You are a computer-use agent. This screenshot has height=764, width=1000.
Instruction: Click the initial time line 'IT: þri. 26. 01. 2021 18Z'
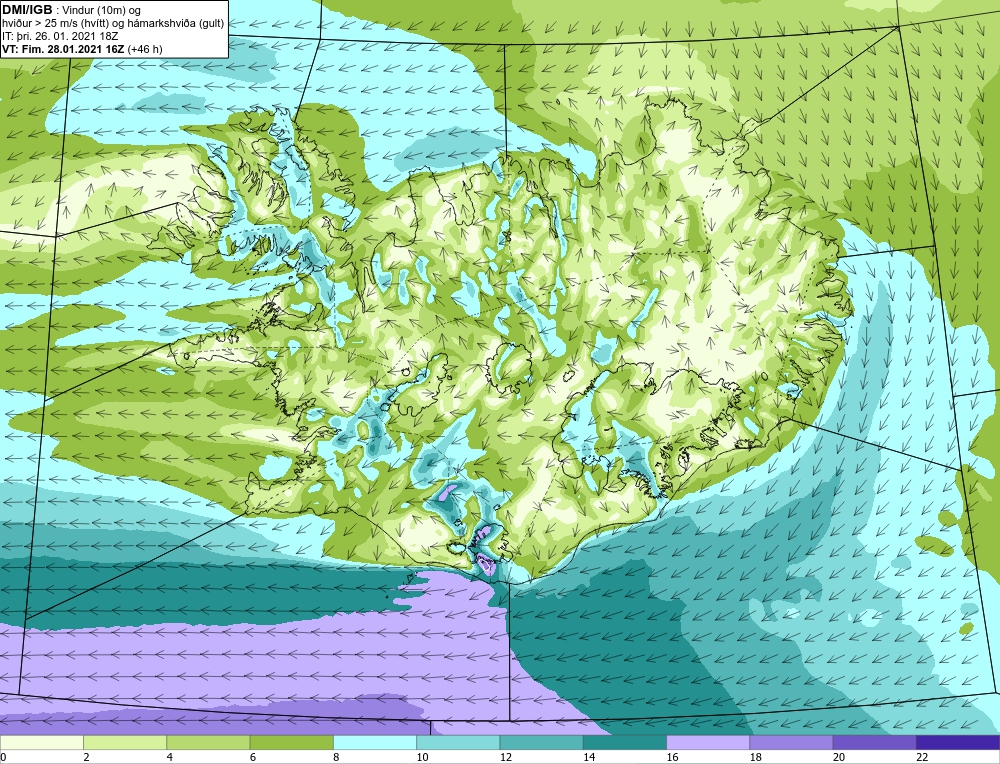pos(60,36)
